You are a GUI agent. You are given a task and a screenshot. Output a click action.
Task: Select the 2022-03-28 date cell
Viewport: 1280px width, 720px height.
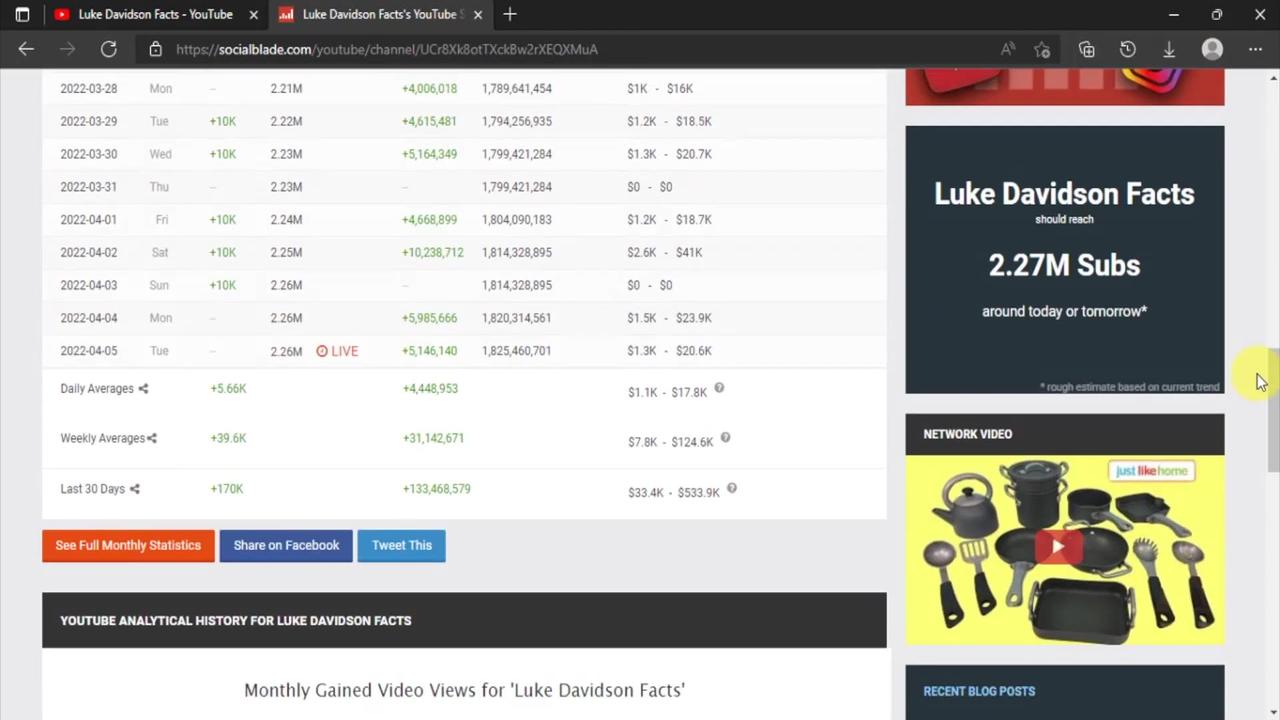[88, 89]
